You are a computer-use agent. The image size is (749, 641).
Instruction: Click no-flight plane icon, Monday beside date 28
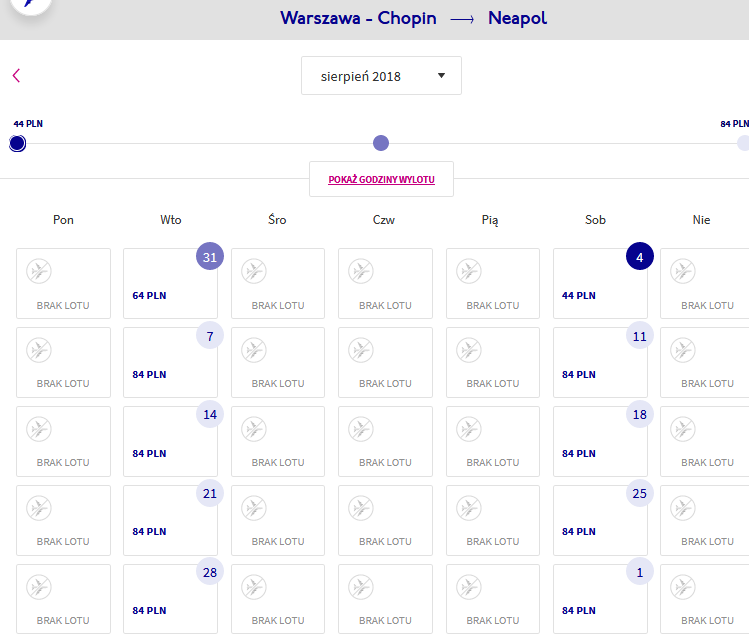(39, 587)
